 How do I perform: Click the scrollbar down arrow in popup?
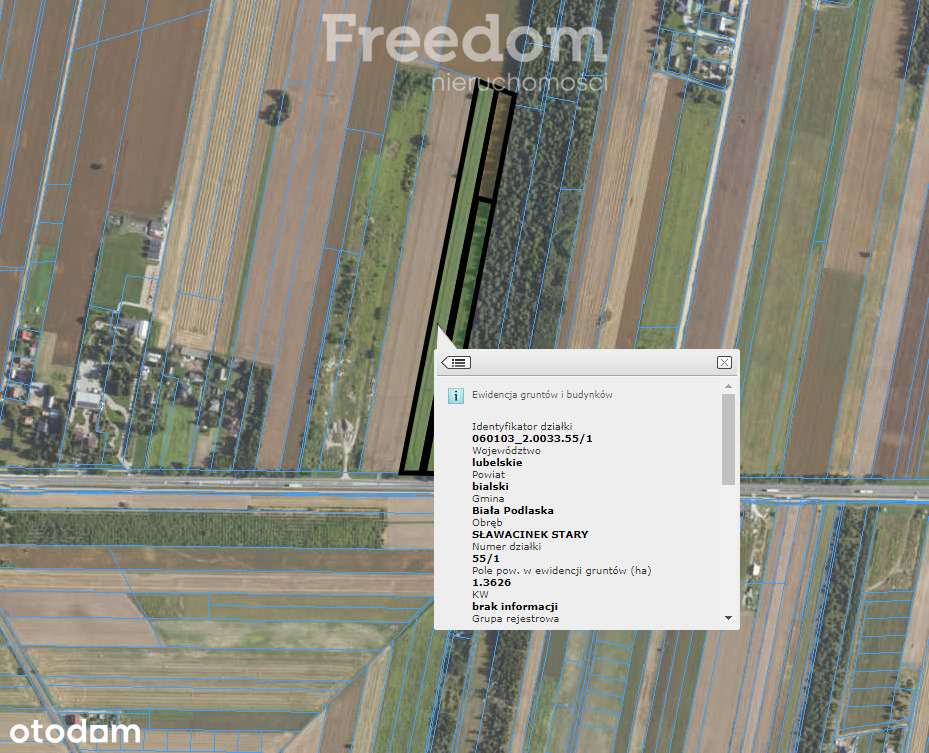click(728, 618)
